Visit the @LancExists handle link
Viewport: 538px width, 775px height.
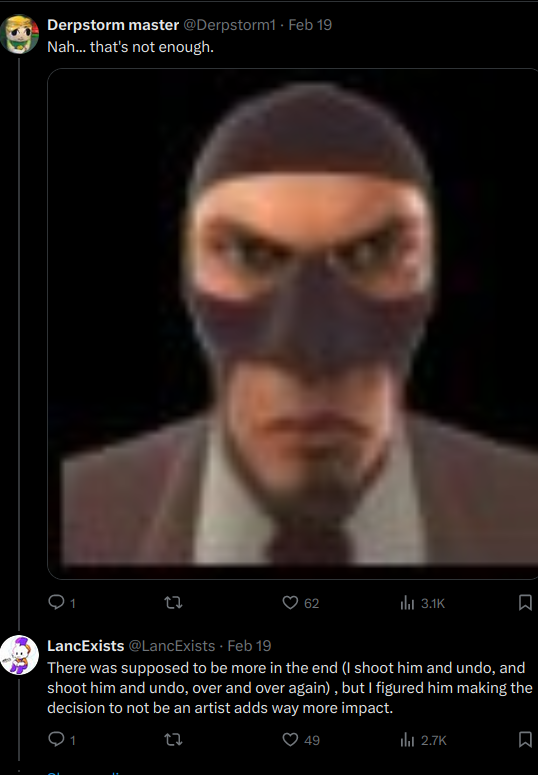(172, 646)
